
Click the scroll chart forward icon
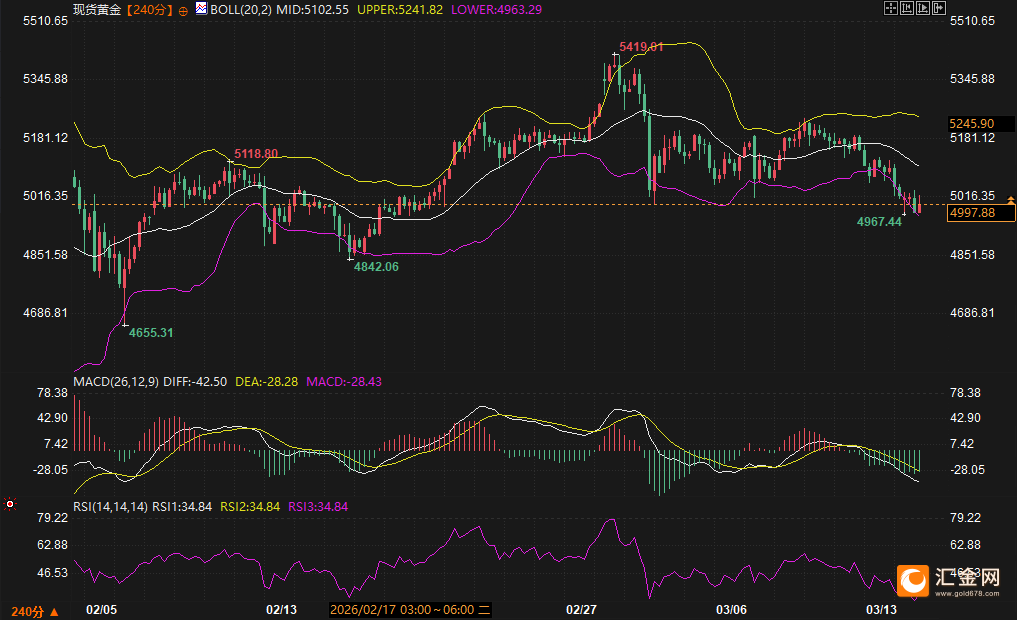pyautogui.click(x=923, y=8)
